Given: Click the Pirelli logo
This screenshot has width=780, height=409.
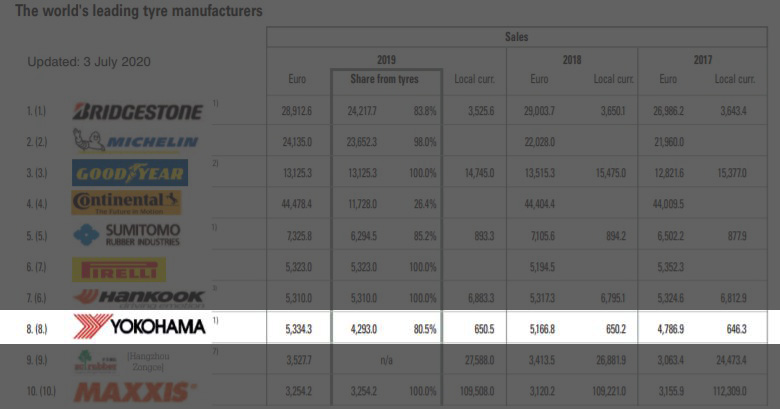Looking at the screenshot, I should [x=119, y=270].
